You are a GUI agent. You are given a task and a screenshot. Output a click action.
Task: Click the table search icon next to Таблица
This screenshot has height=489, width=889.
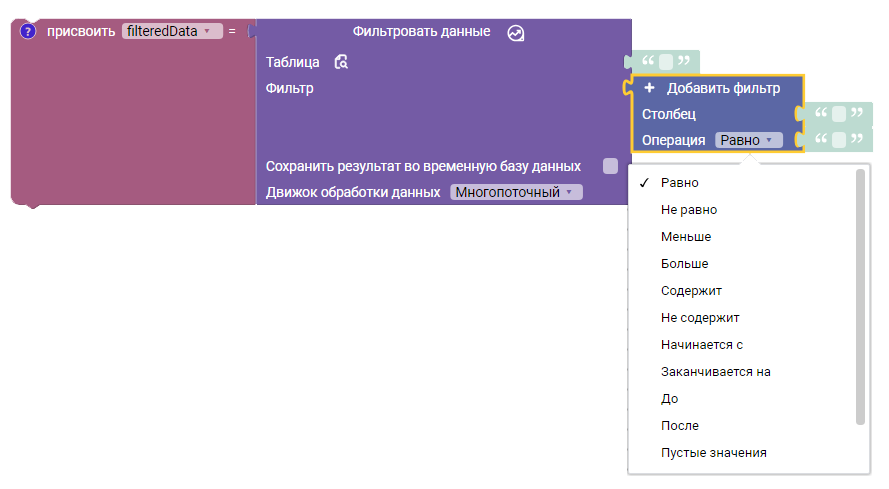[x=341, y=62]
